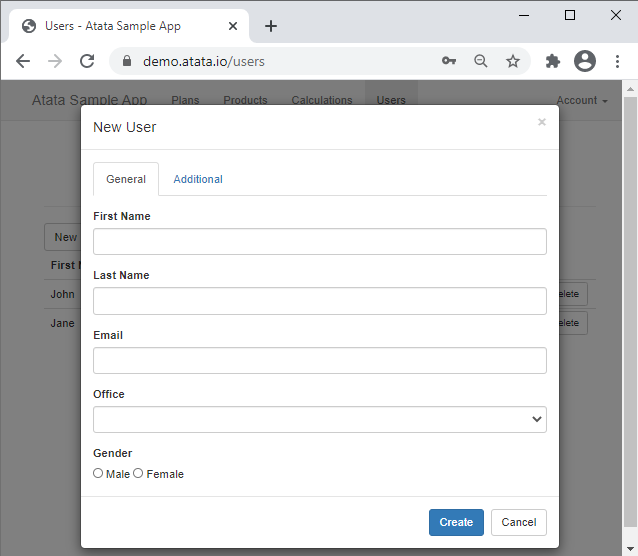
Task: Minimize the browser window
Action: click(x=524, y=15)
